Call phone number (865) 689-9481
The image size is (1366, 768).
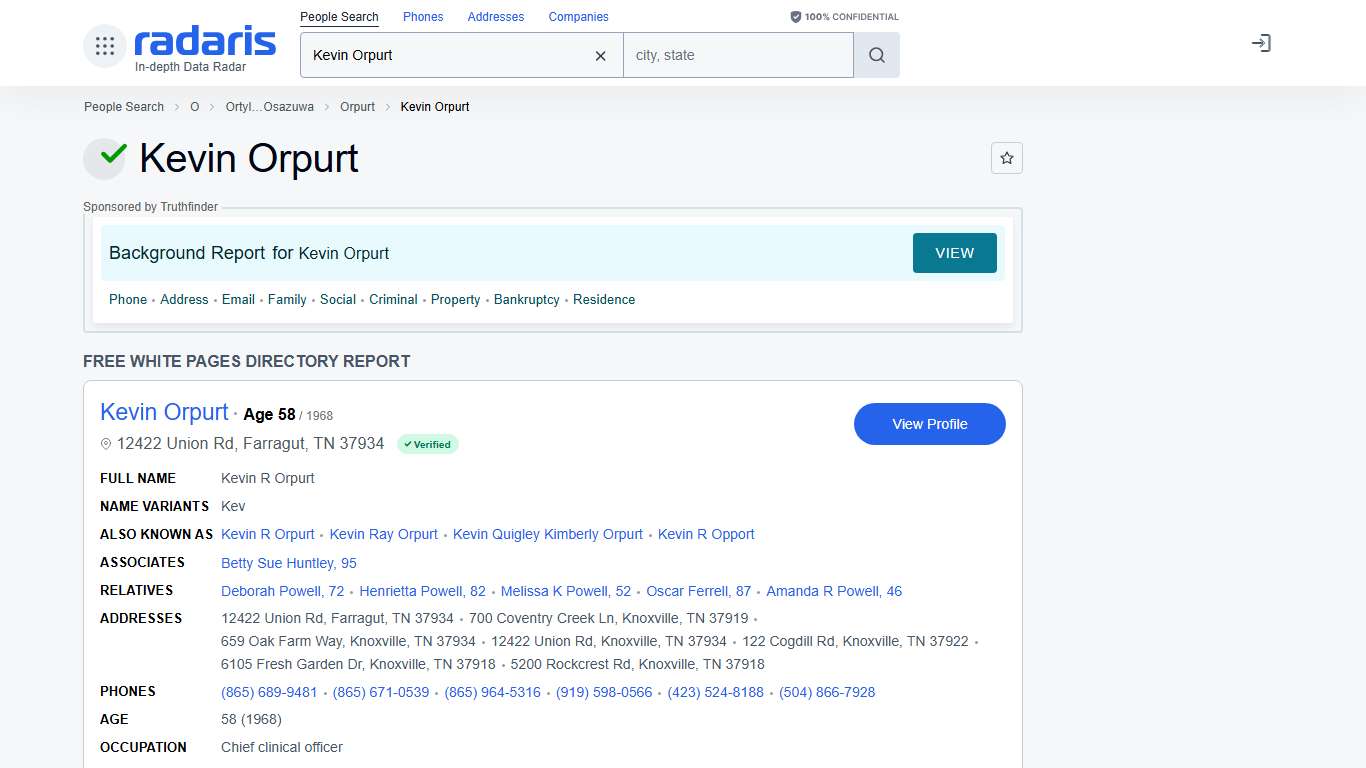[x=268, y=692]
